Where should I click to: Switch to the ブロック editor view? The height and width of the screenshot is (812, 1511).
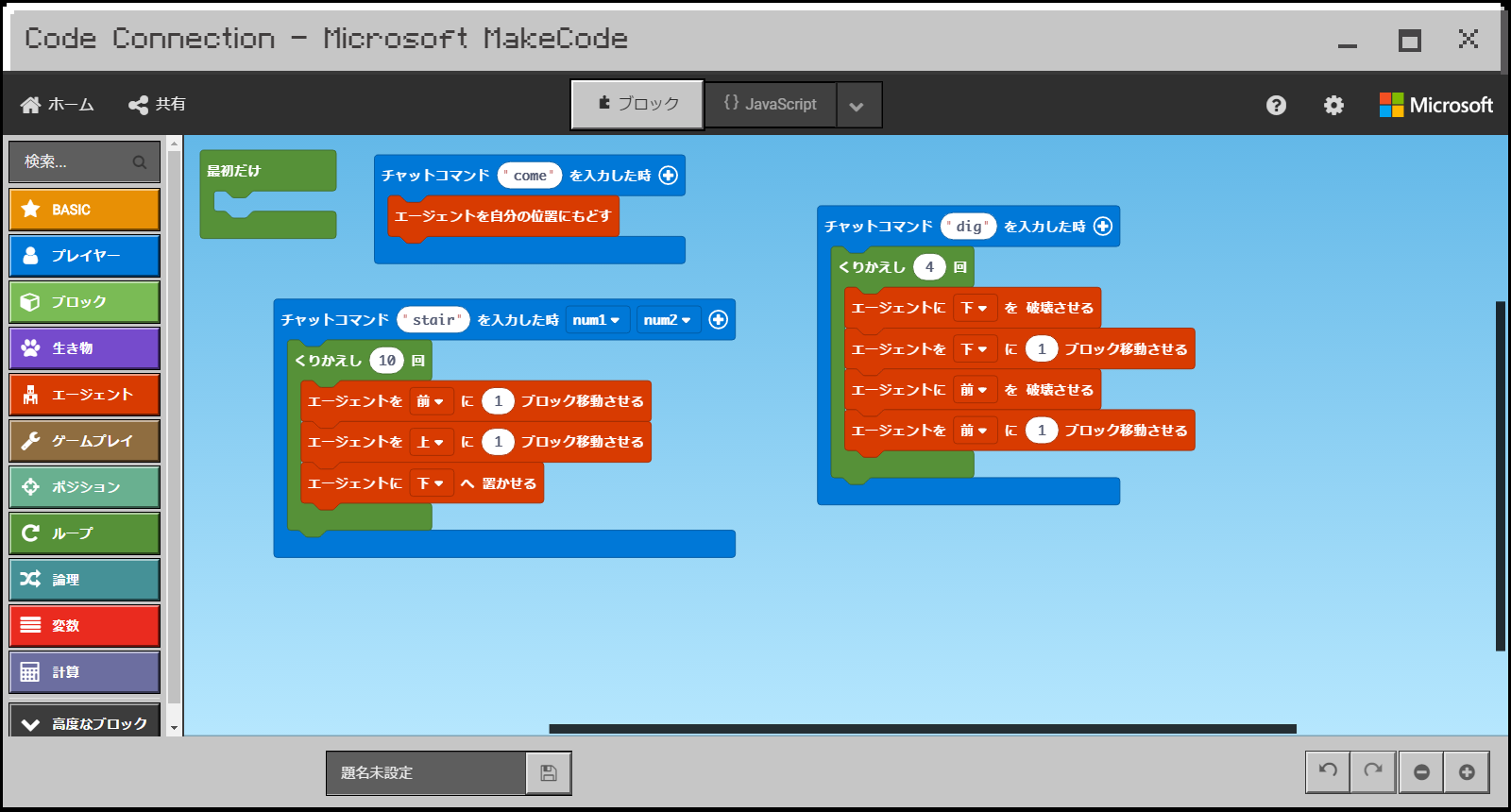[x=637, y=104]
